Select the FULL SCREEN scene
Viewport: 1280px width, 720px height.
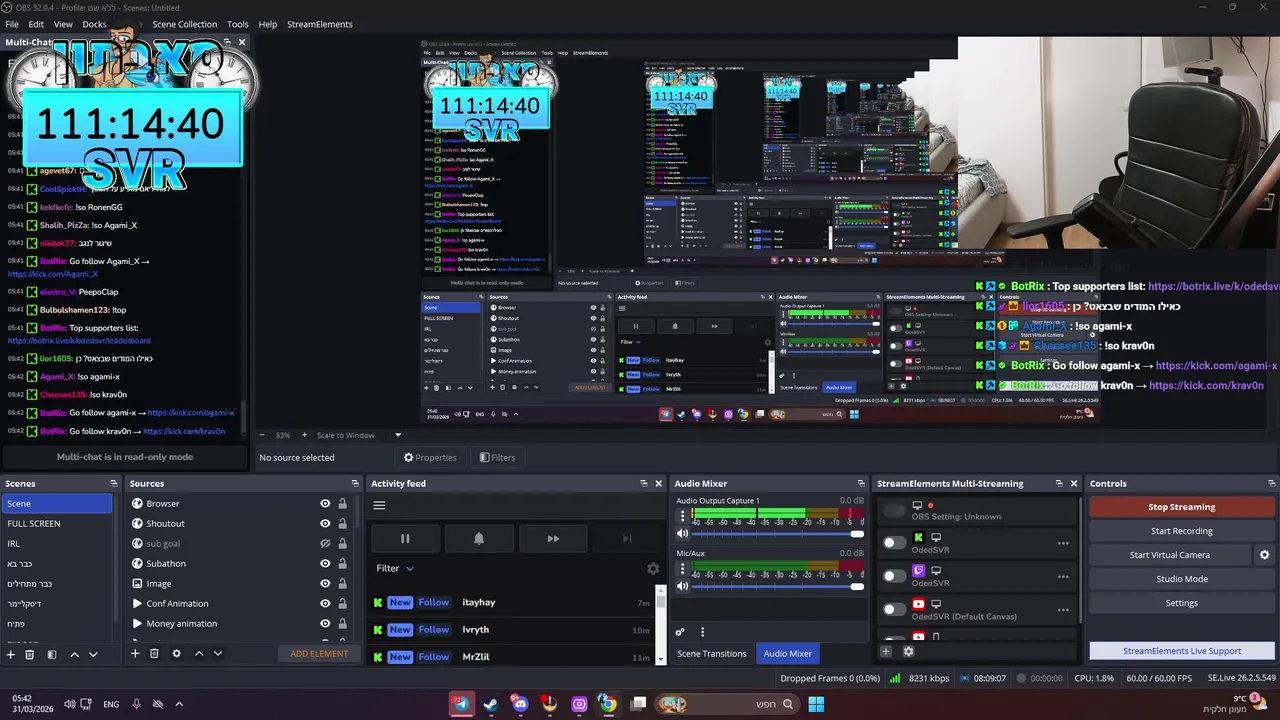(57, 524)
